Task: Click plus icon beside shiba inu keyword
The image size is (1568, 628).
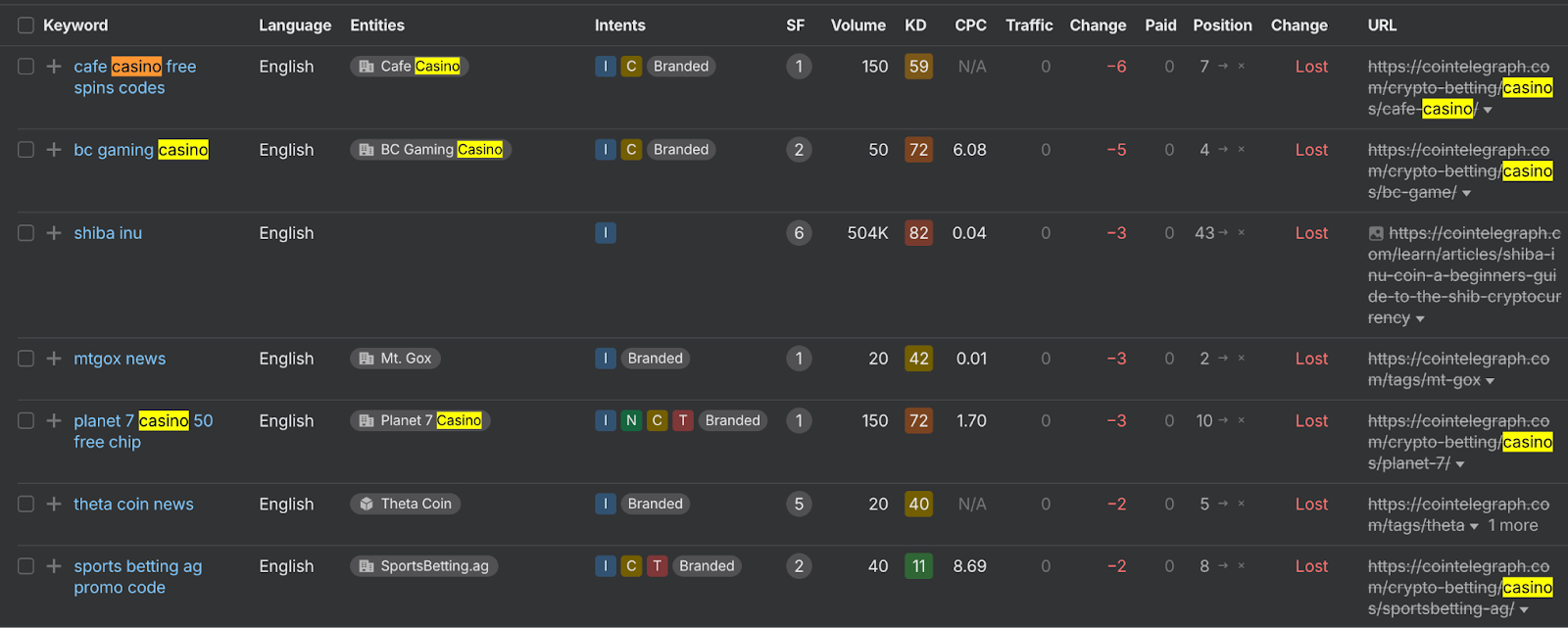Action: tap(54, 233)
